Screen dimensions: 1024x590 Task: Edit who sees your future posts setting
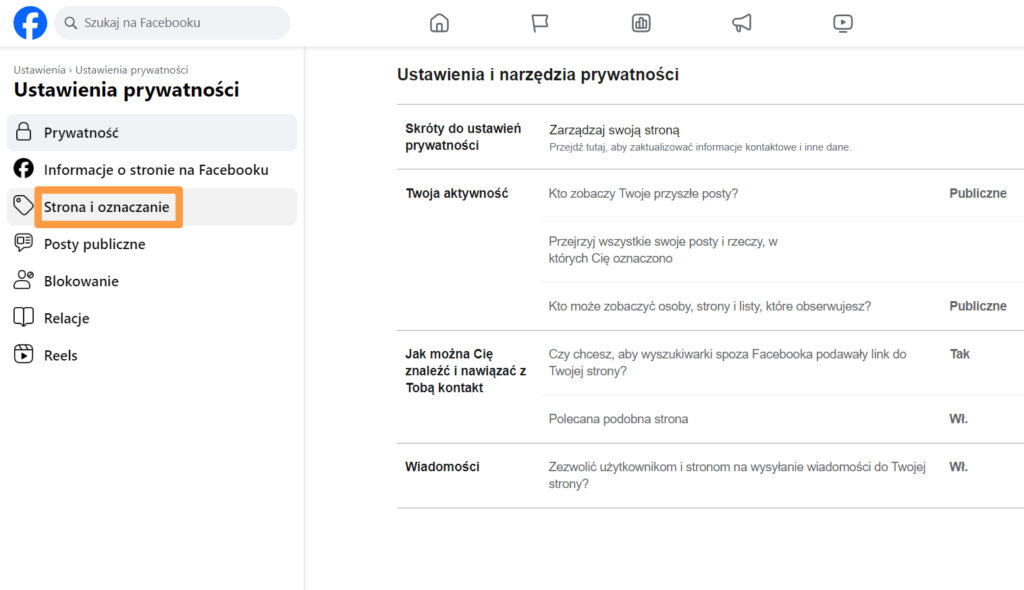[x=643, y=193]
